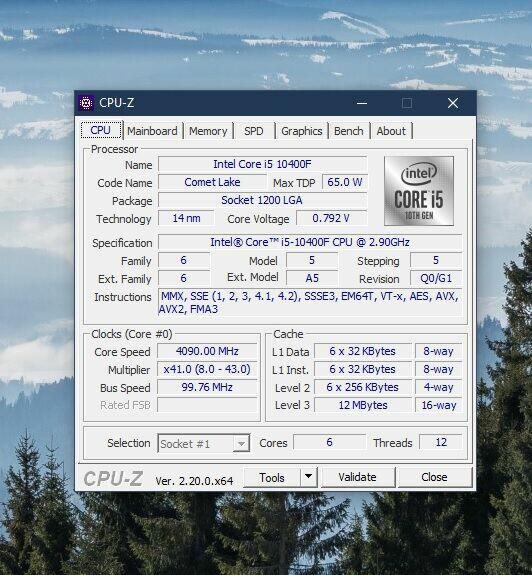The image size is (532, 575).
Task: Click the Ext. Model value A5
Action: click(x=312, y=278)
